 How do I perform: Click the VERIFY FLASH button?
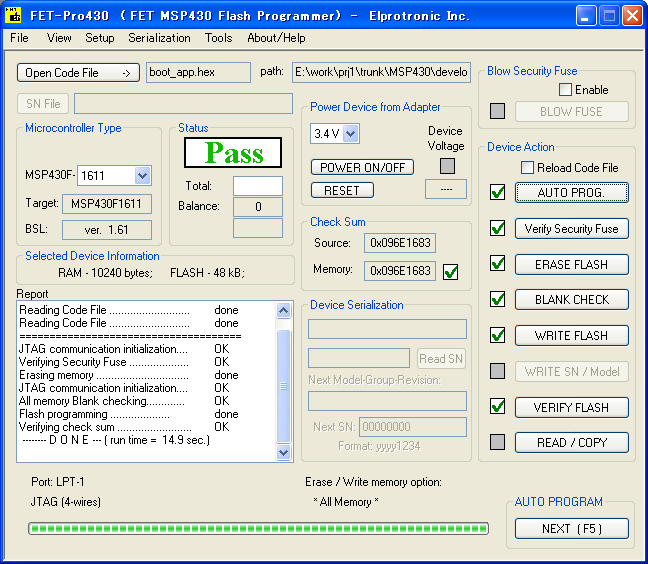(x=572, y=407)
